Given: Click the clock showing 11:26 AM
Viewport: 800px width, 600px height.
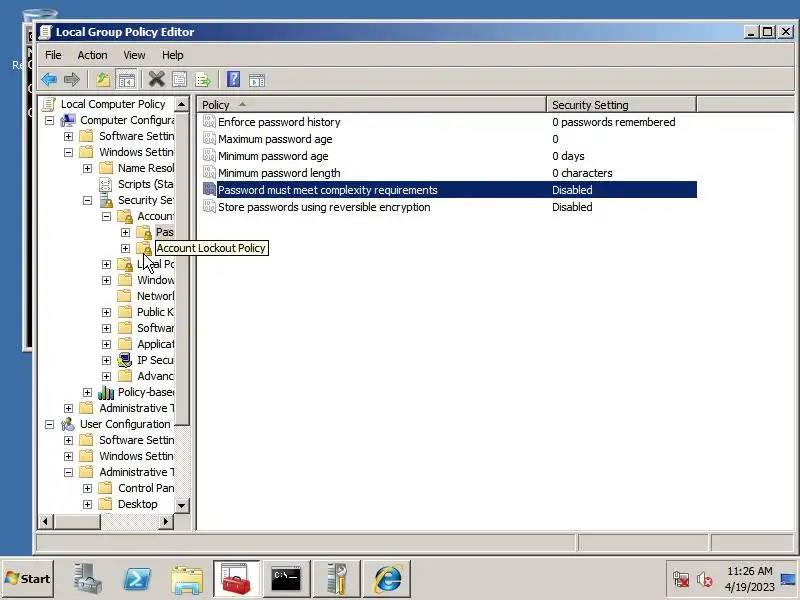Looking at the screenshot, I should click(x=749, y=571).
